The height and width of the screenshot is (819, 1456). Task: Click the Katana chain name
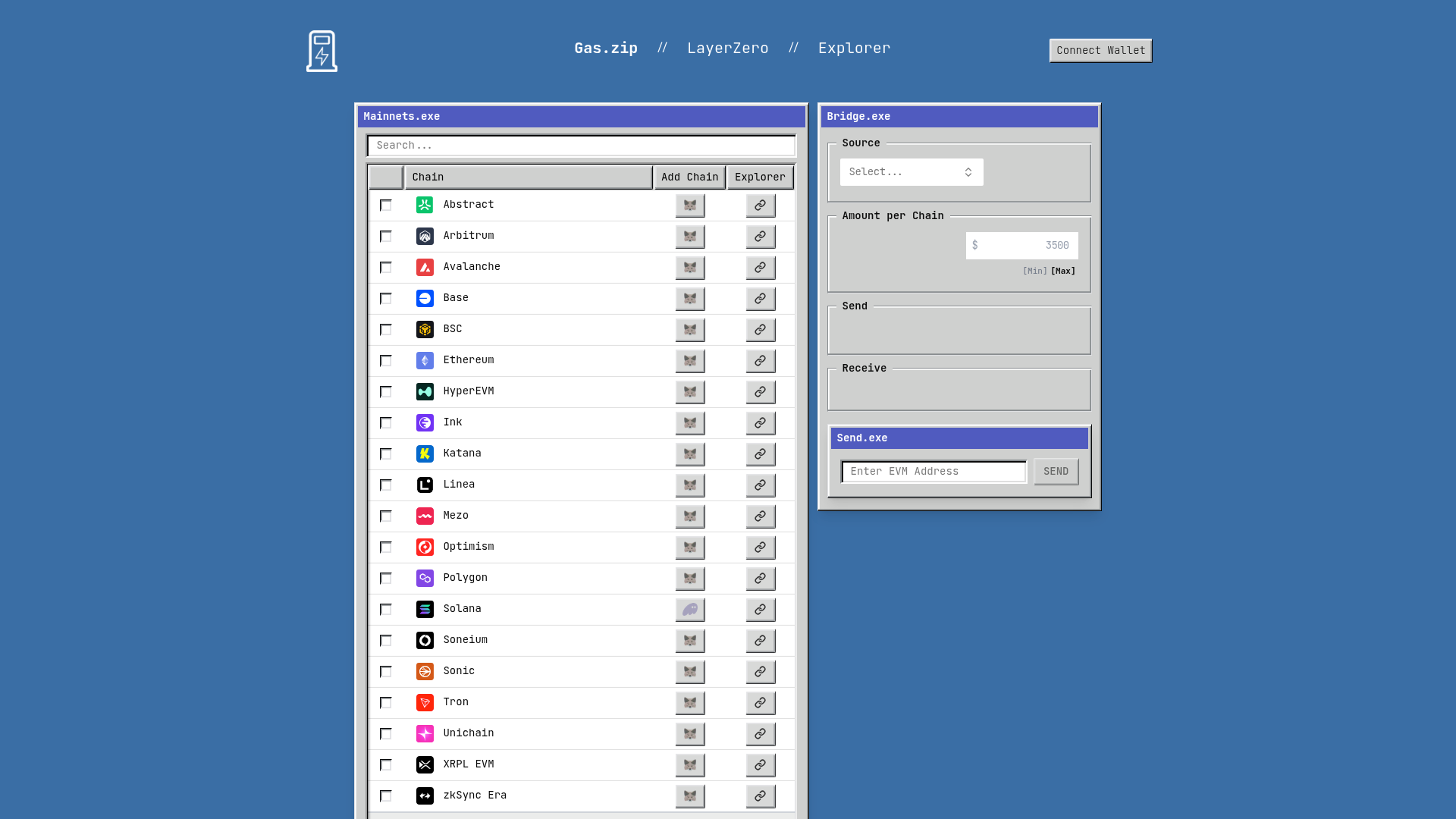pos(462,453)
